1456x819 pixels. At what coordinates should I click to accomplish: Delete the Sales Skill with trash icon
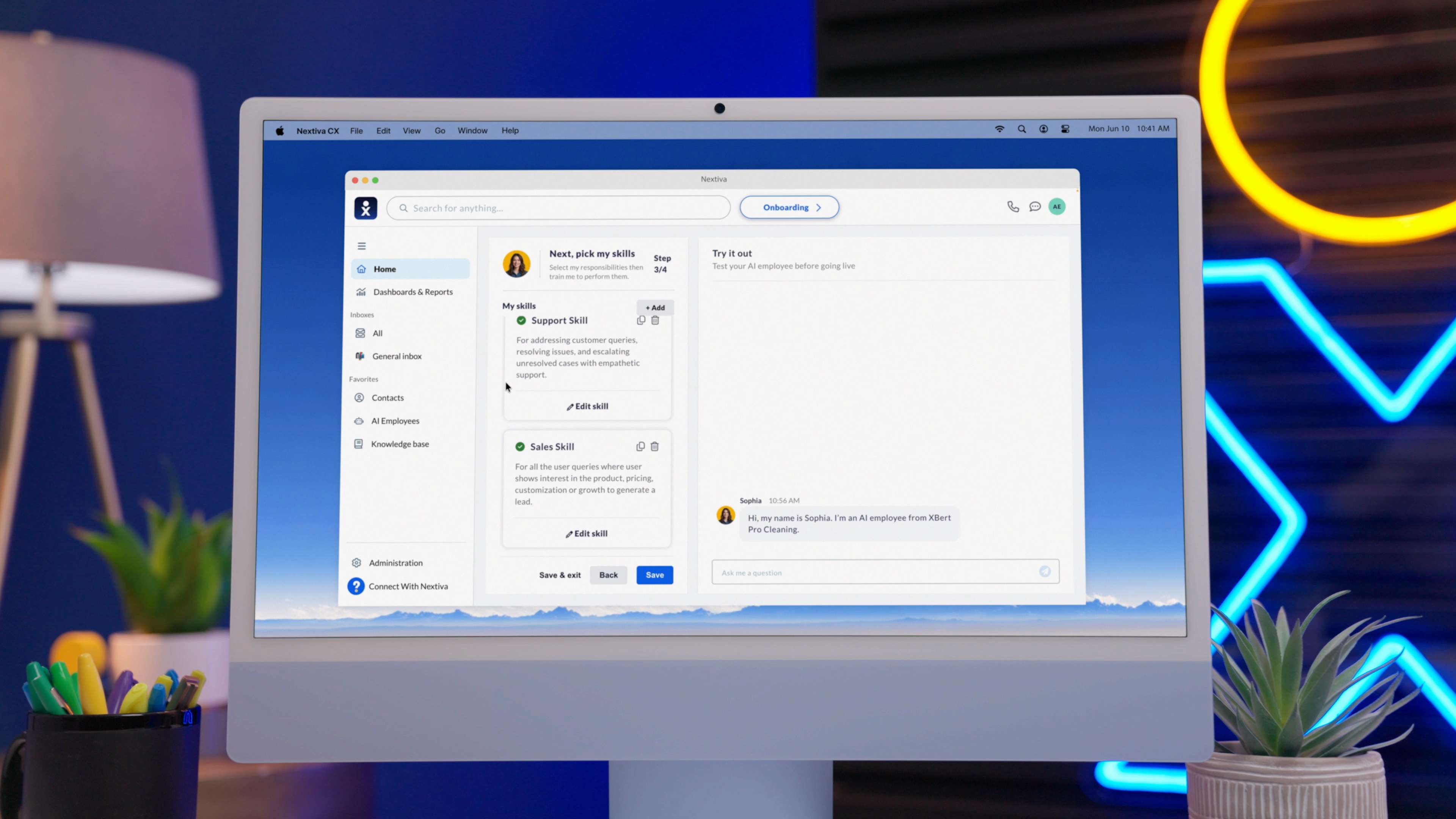654,447
